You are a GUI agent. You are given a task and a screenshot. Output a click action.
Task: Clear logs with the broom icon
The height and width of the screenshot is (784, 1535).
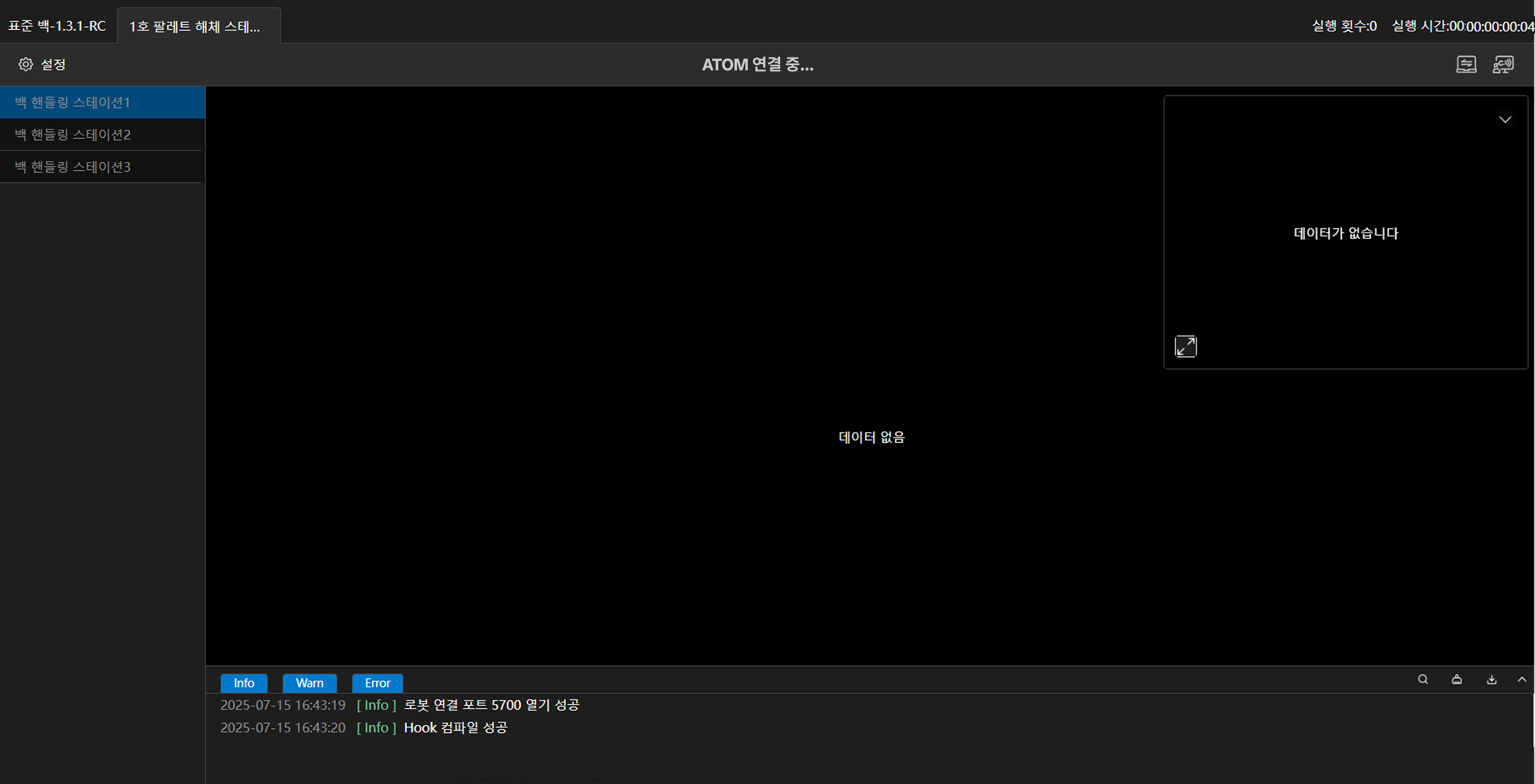[x=1457, y=679]
